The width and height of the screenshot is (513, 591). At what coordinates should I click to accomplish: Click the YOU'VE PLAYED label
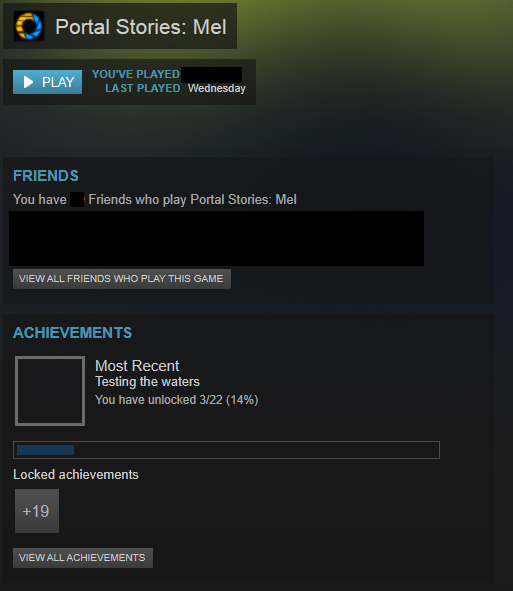136,74
